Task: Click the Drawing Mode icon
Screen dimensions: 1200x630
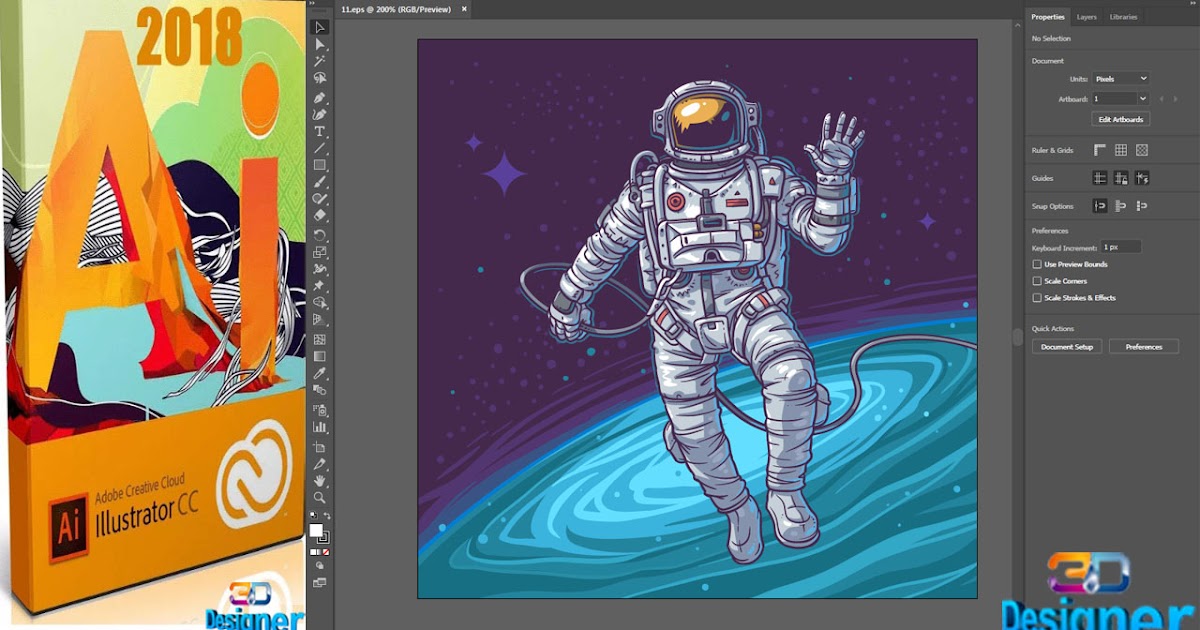Action: tap(320, 565)
